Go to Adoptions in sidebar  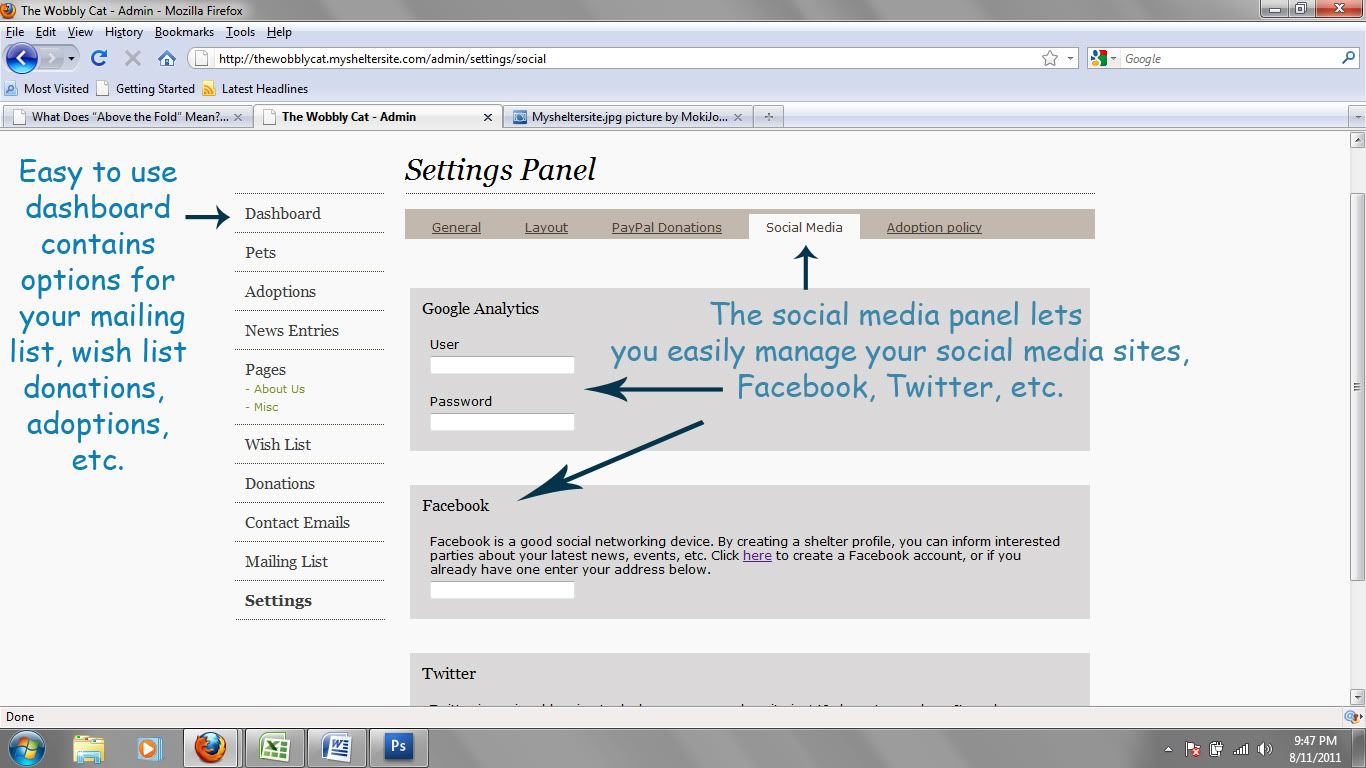(x=280, y=291)
